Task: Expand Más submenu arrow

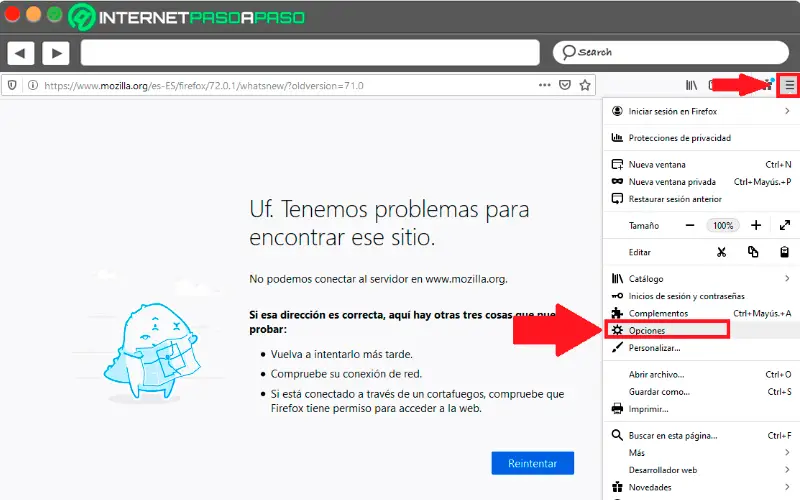Action: 787,453
